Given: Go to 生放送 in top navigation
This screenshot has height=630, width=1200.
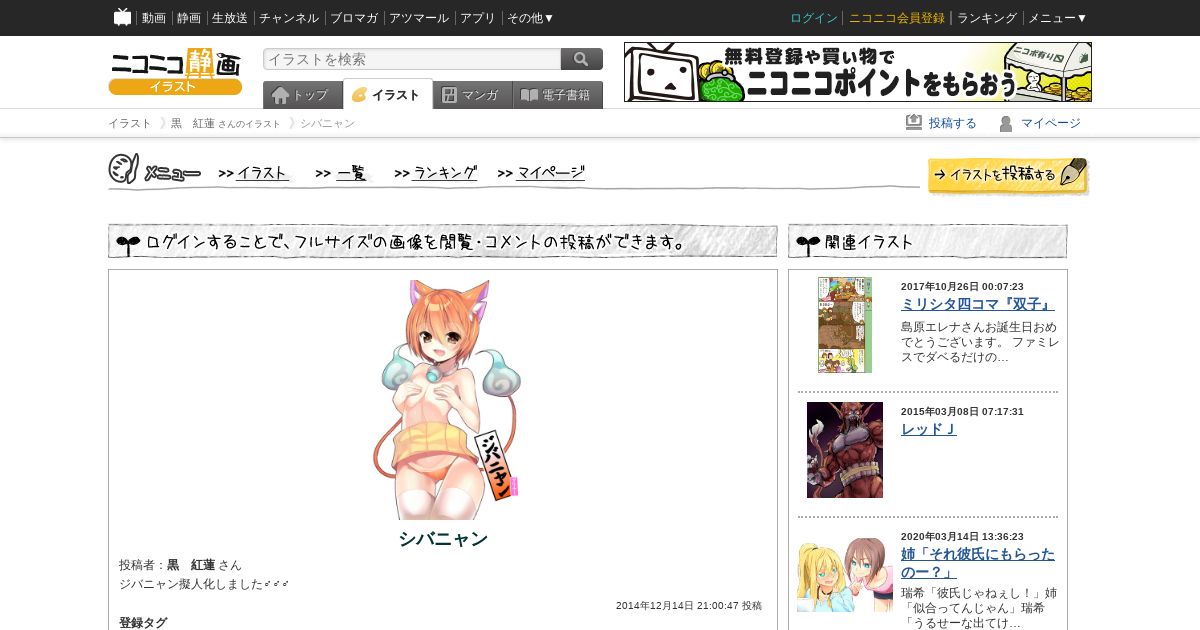Looking at the screenshot, I should pos(230,18).
